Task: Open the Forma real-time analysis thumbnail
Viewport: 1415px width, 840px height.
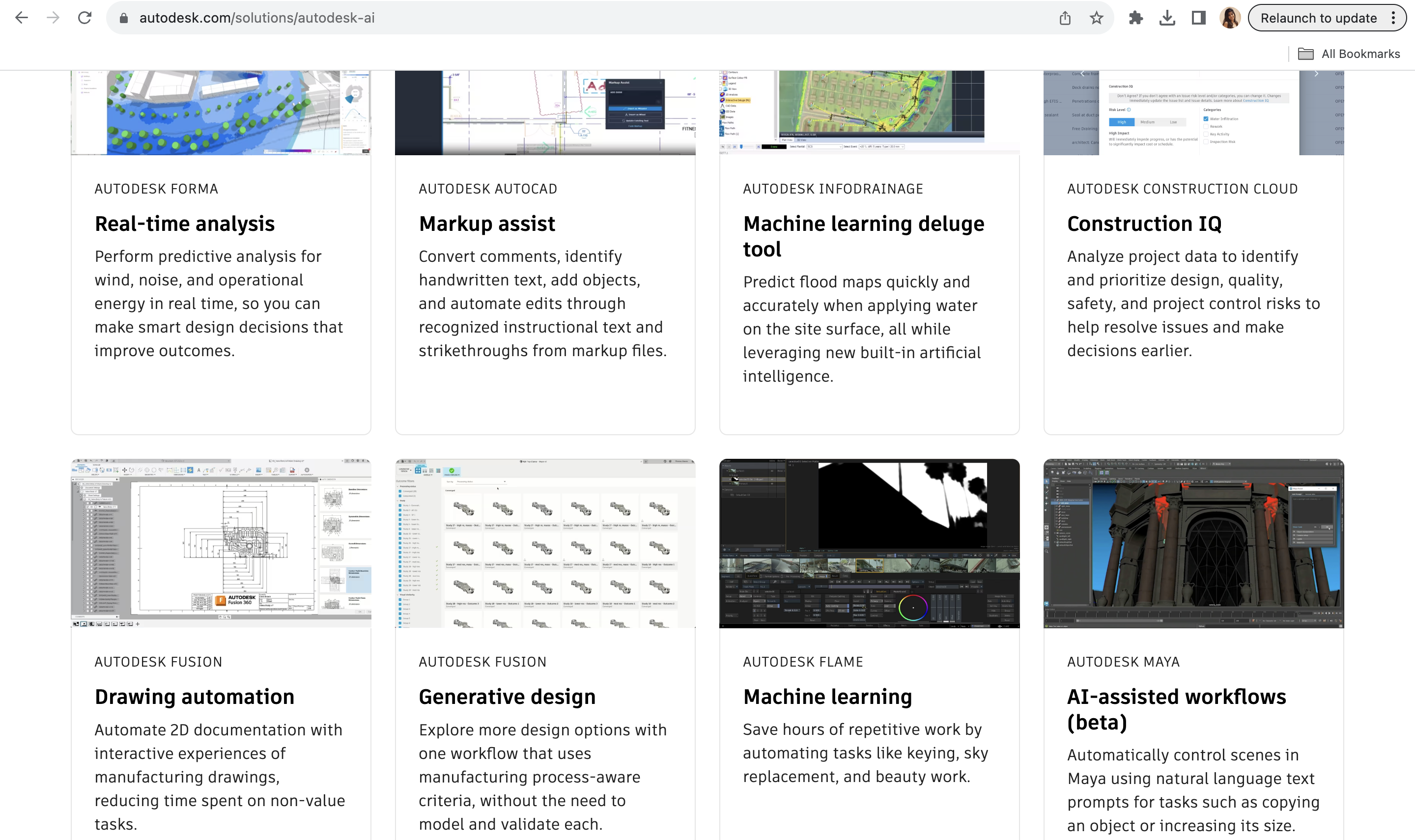Action: pyautogui.click(x=221, y=112)
